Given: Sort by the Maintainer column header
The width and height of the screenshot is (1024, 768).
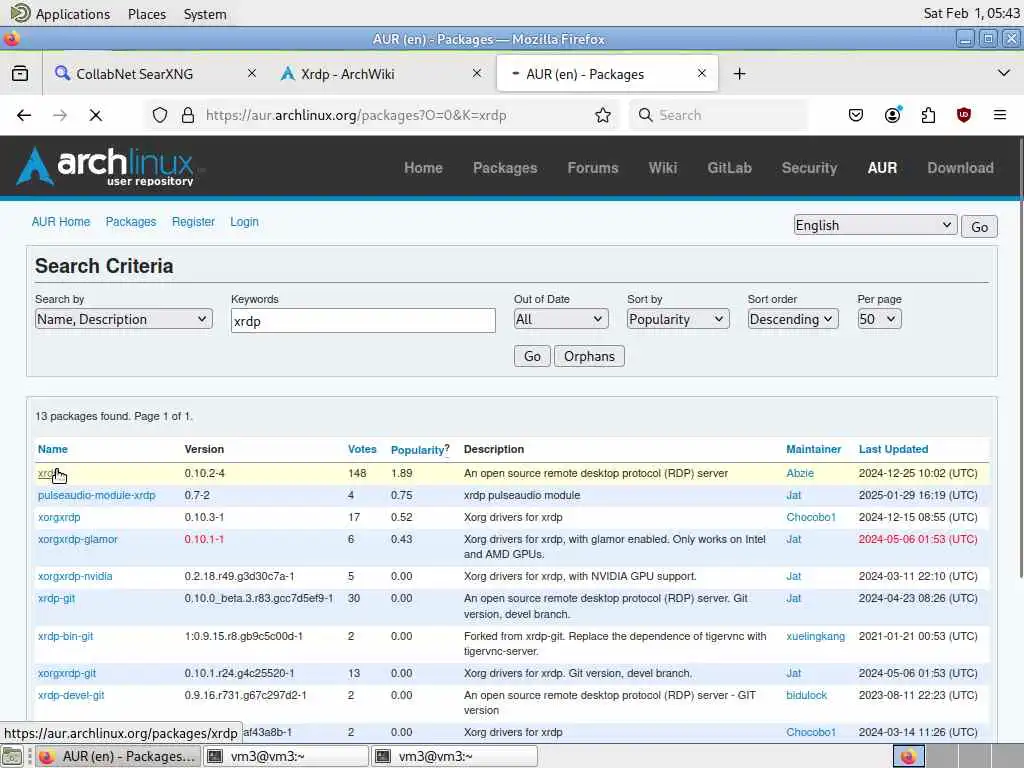Looking at the screenshot, I should [814, 449].
